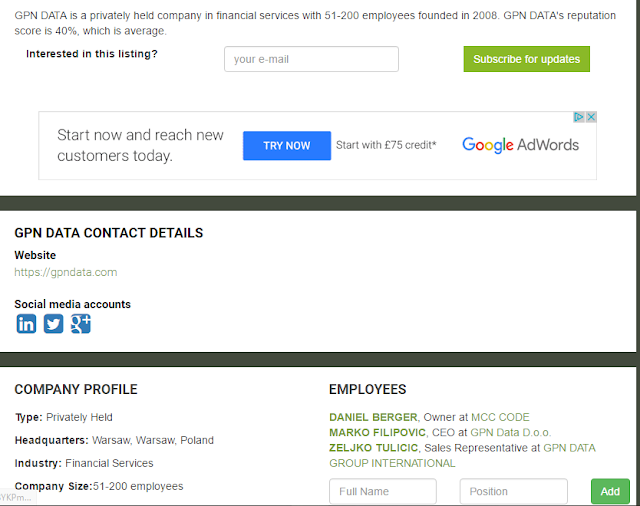Open the Google Plus social icon
Screen dimensions: 640x506
pos(80,324)
